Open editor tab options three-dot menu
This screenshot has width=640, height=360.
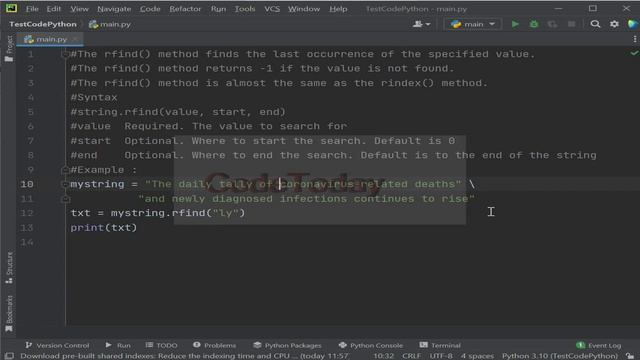(x=635, y=39)
